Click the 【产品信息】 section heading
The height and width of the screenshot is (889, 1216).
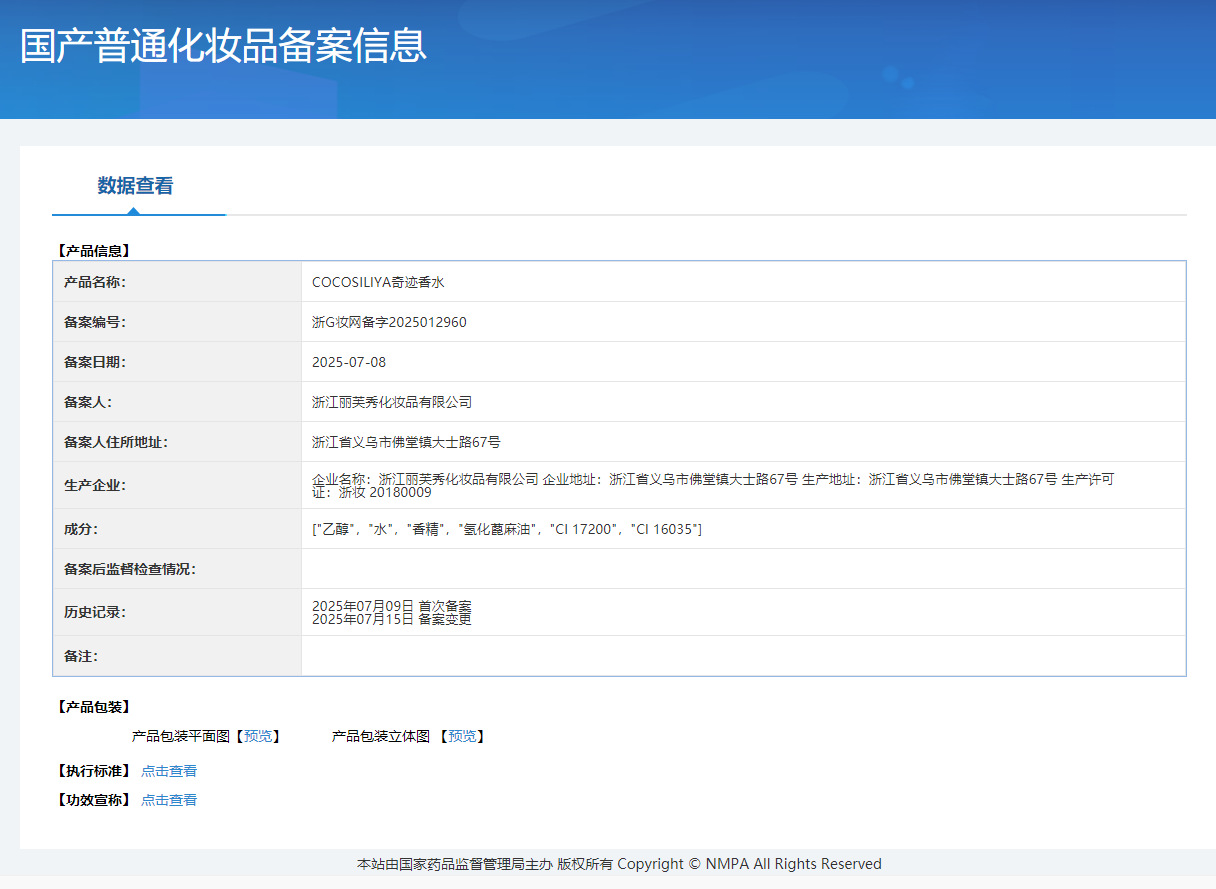93,251
